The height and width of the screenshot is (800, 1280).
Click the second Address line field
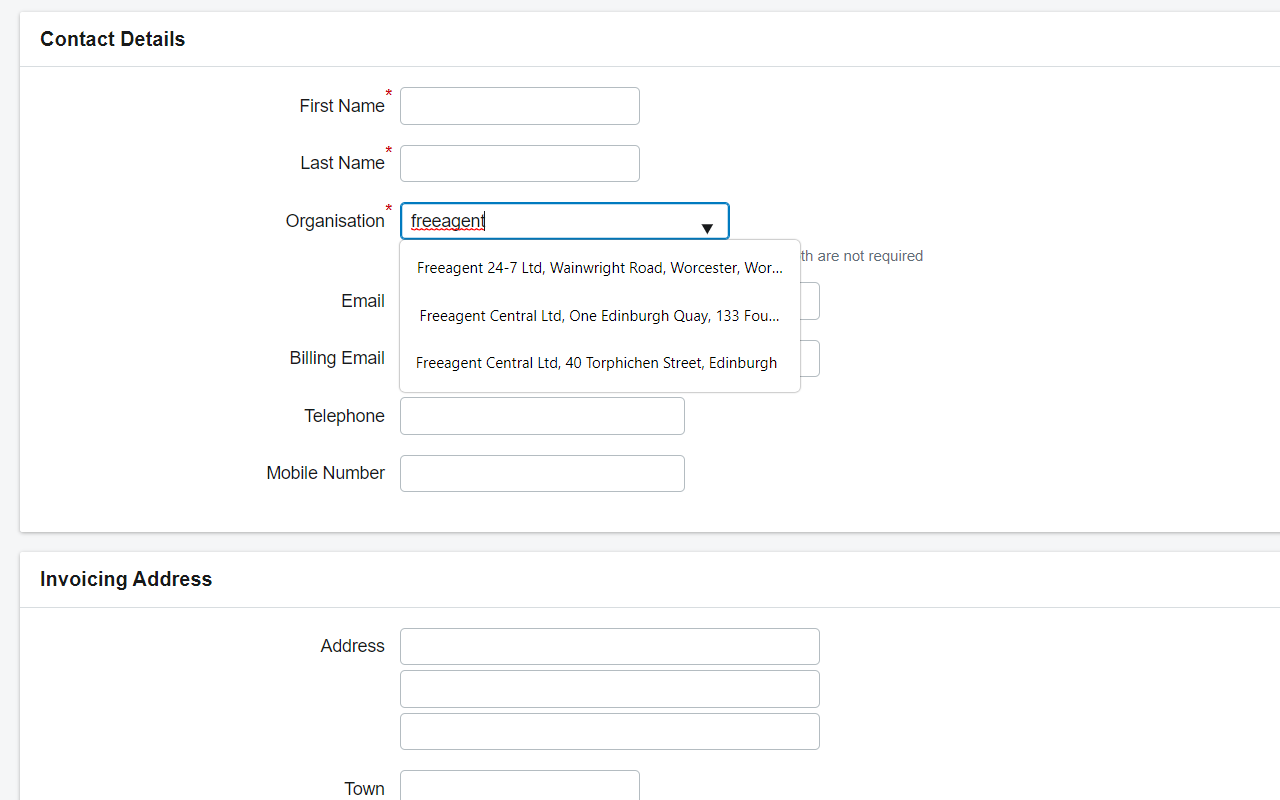click(x=610, y=689)
